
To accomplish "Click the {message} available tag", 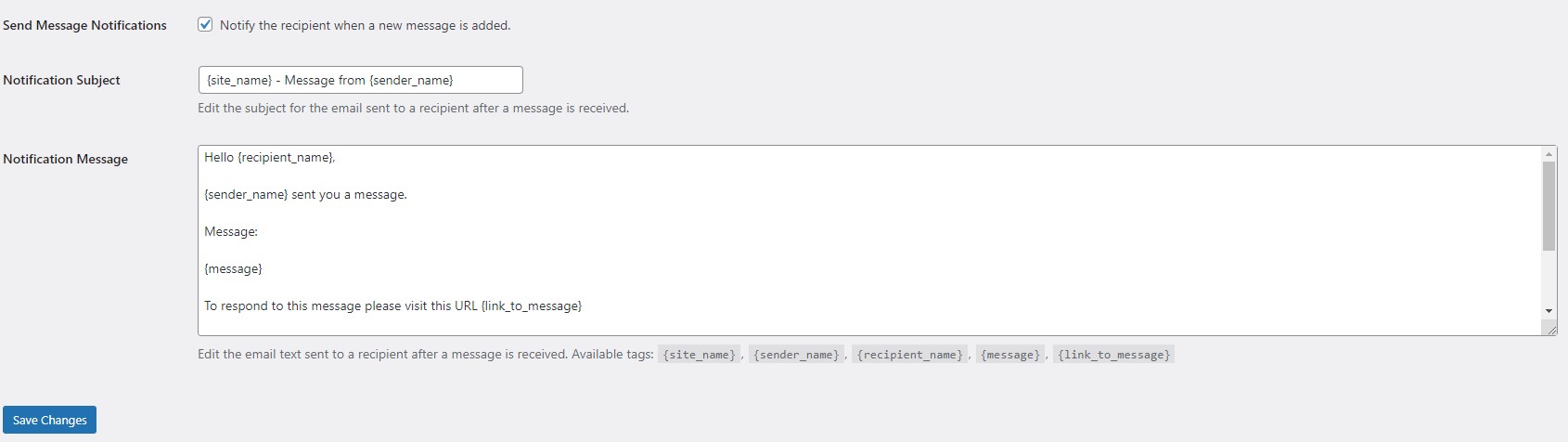I will point(1009,355).
